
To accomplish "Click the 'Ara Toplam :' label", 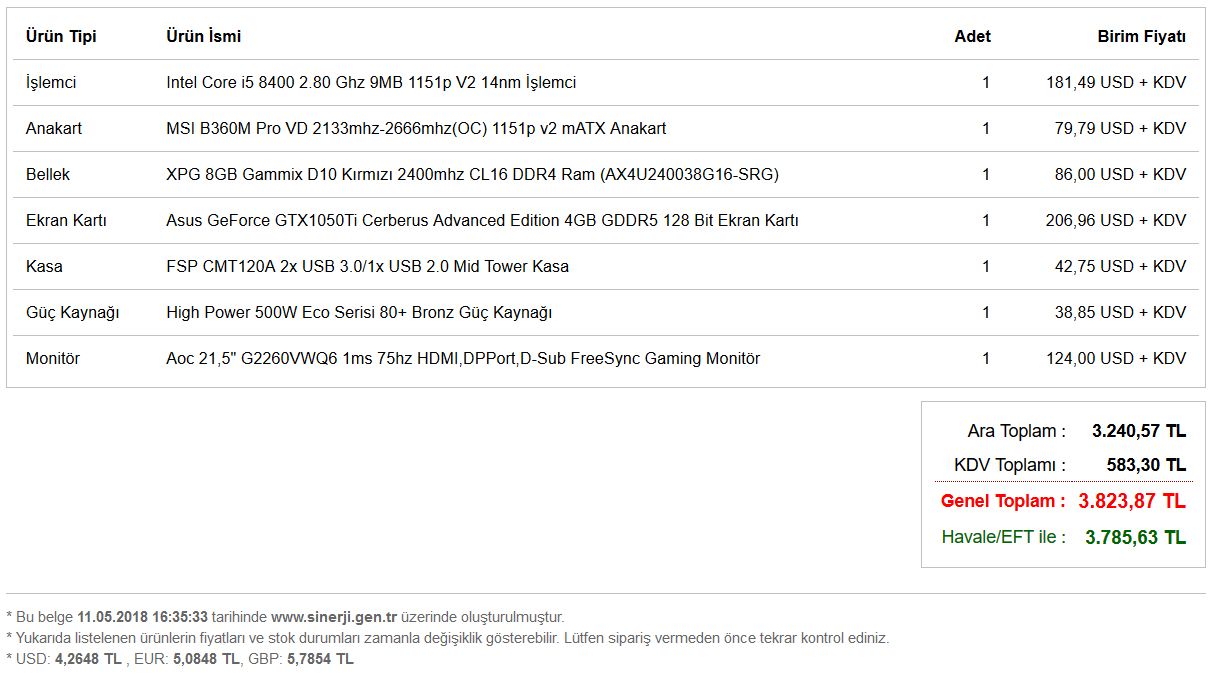I will pos(1017,431).
